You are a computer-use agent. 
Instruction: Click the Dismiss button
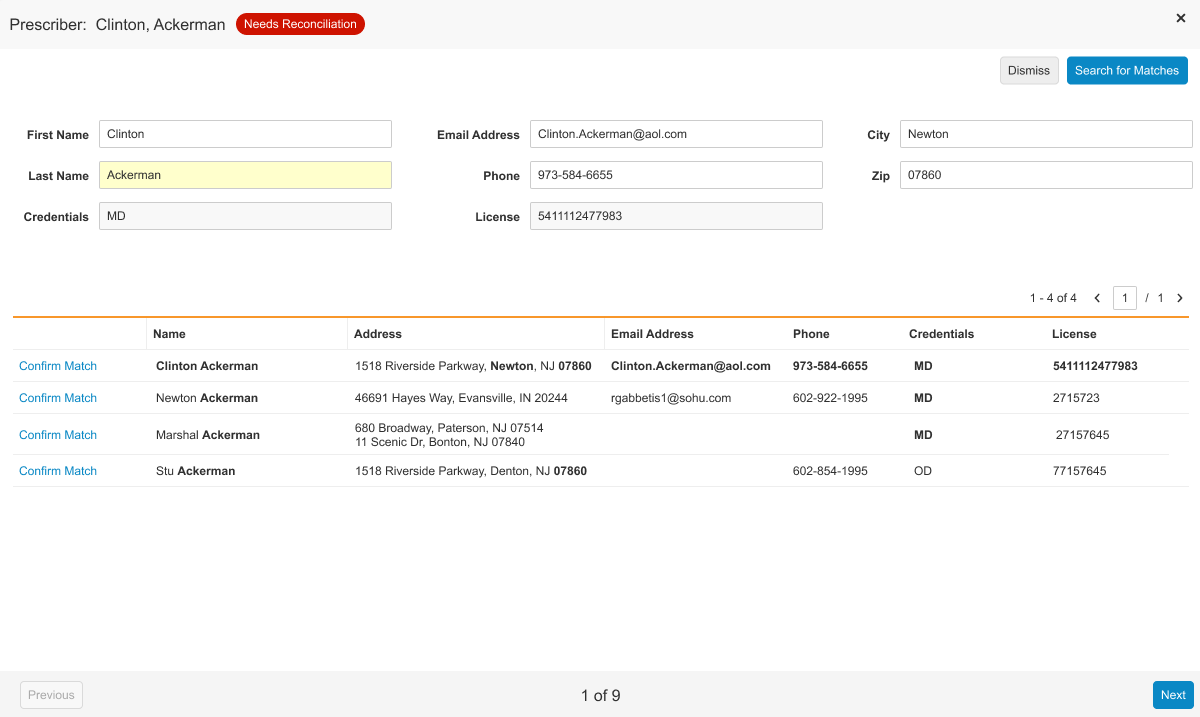(1028, 71)
